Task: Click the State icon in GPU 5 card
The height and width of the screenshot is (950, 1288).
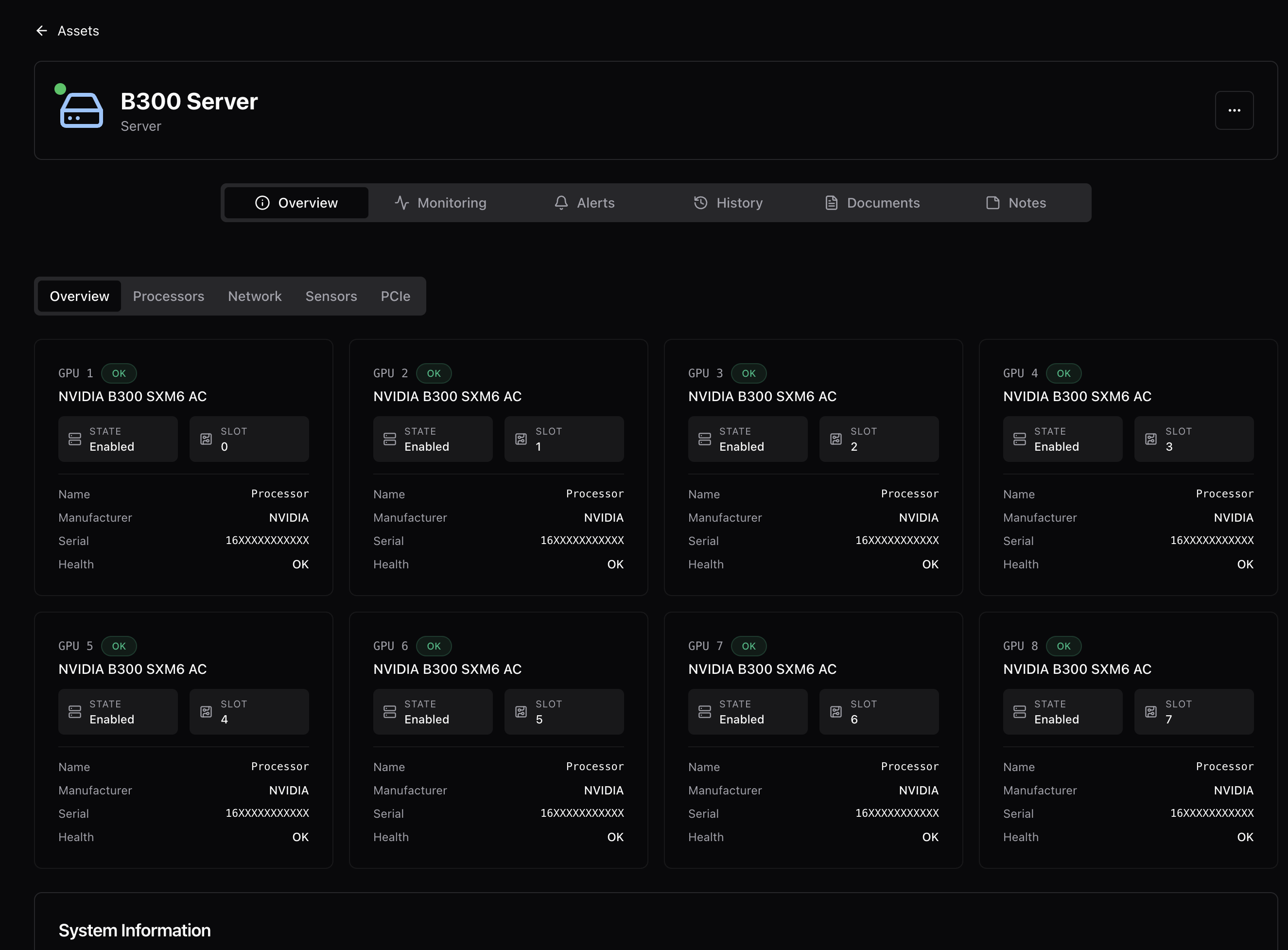Action: pos(75,711)
